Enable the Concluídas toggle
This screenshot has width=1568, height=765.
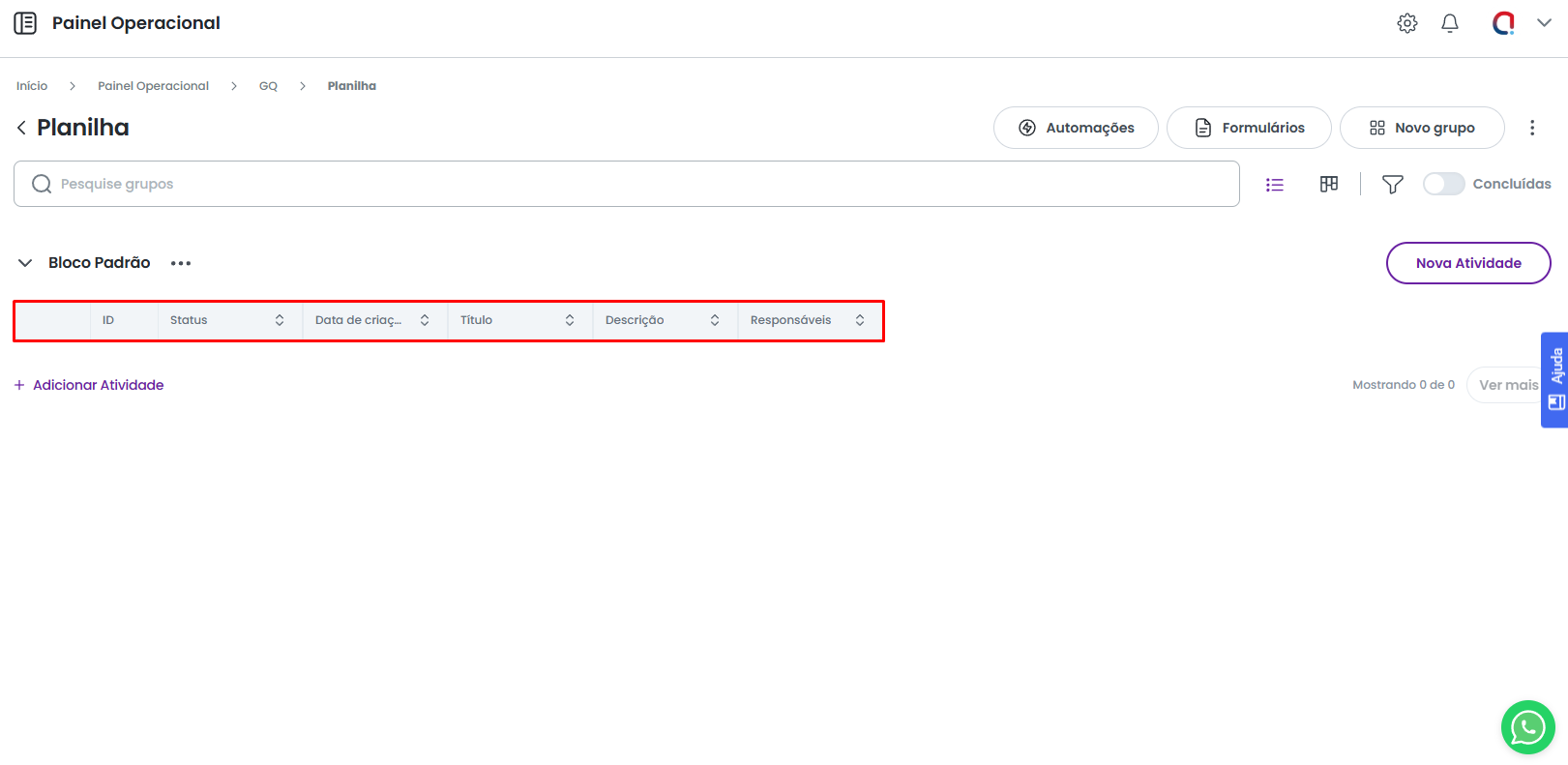pos(1443,184)
